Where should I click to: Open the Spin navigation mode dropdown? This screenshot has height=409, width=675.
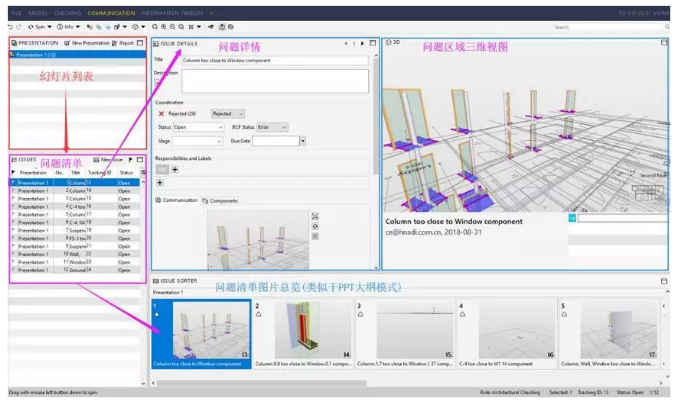[x=40, y=27]
